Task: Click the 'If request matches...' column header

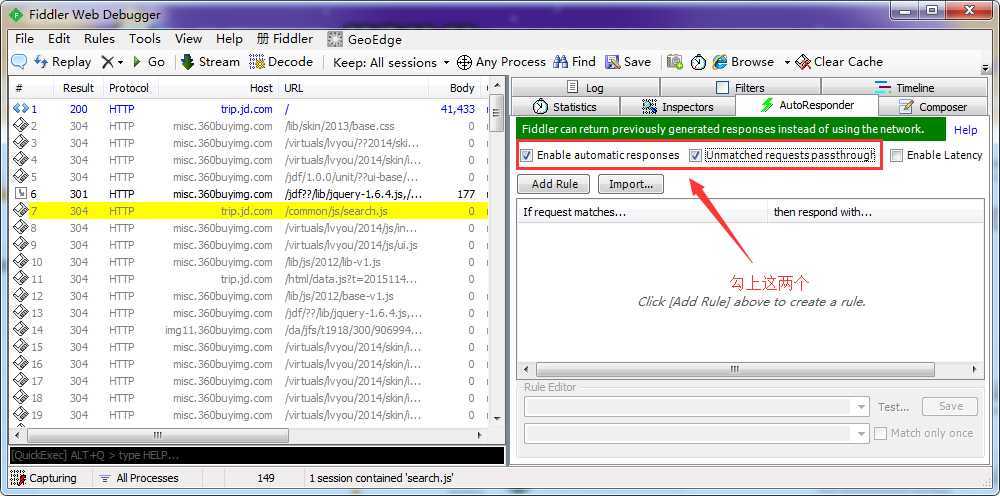Action: 642,212
